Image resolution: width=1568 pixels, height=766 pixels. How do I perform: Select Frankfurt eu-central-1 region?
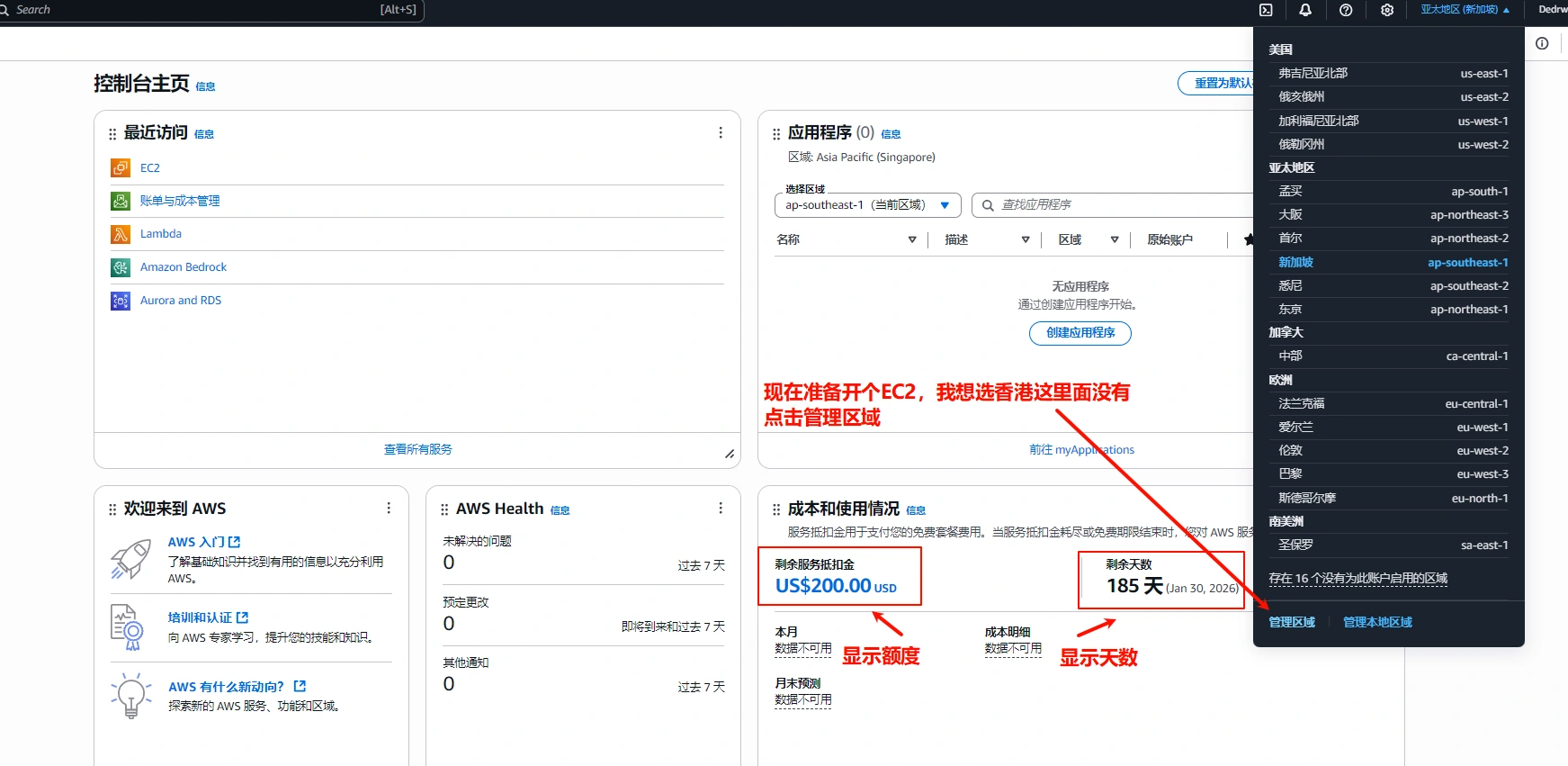[1393, 404]
